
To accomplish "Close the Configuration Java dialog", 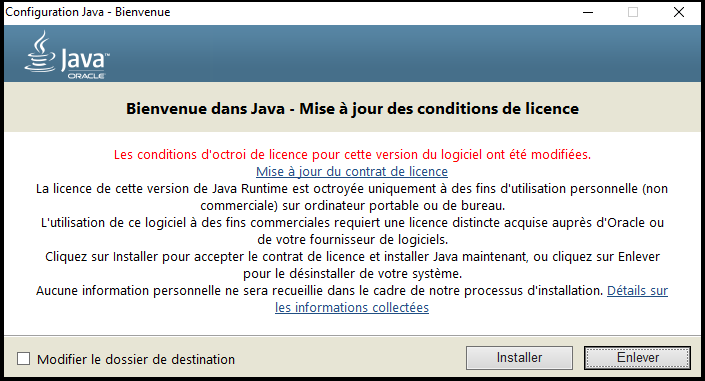I will coord(679,12).
